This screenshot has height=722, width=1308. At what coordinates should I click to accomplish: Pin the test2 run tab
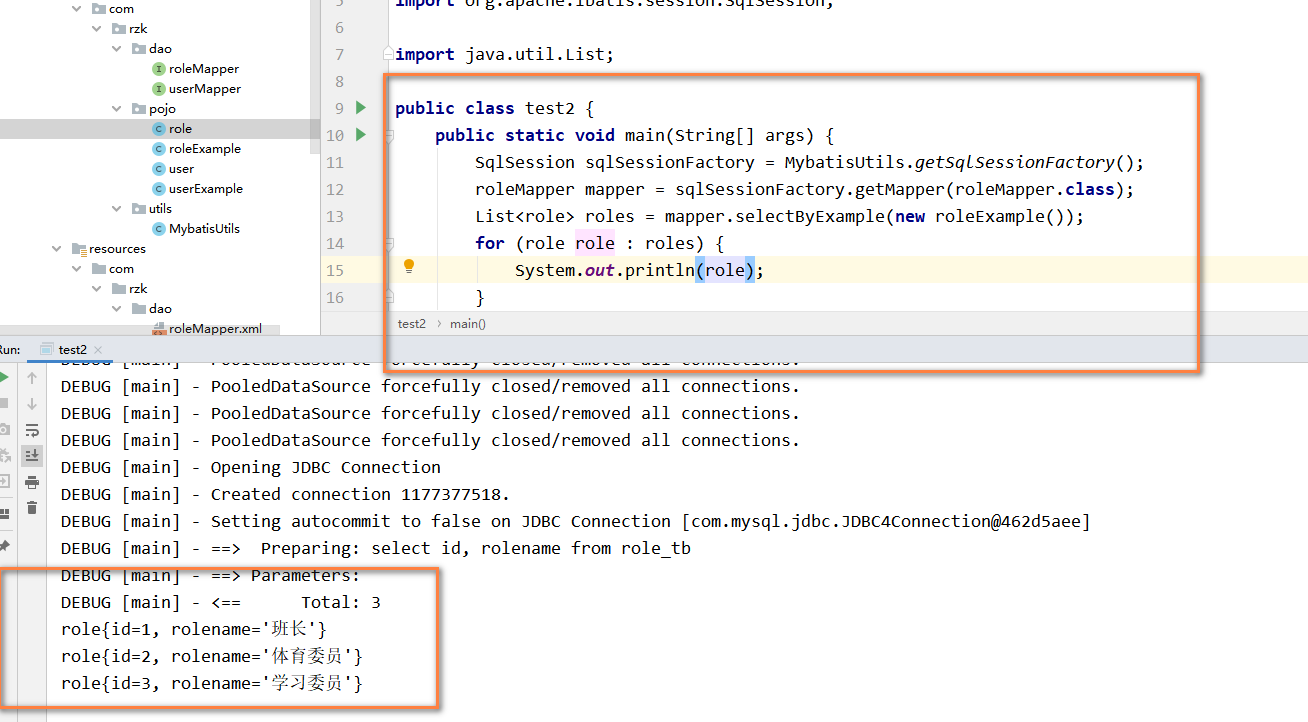(x=3, y=546)
